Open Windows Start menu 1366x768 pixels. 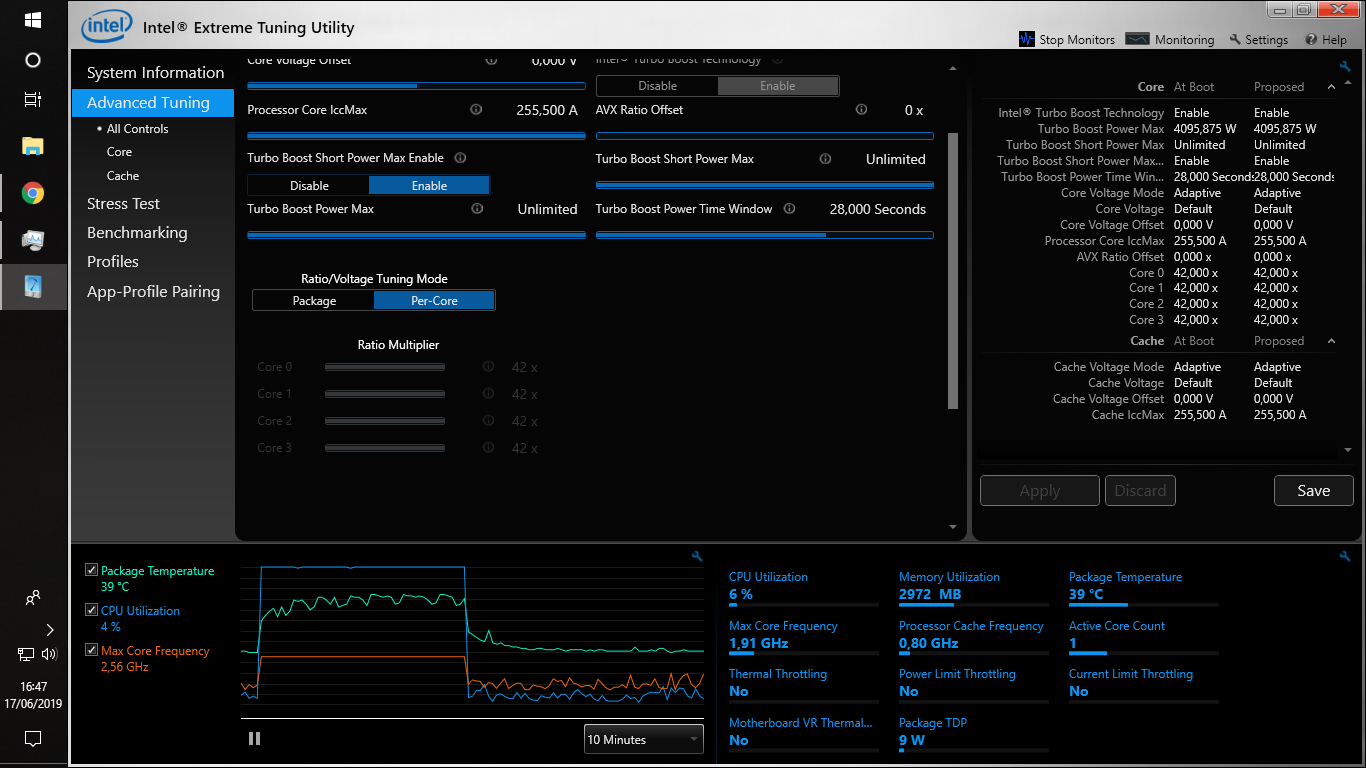pyautogui.click(x=33, y=20)
